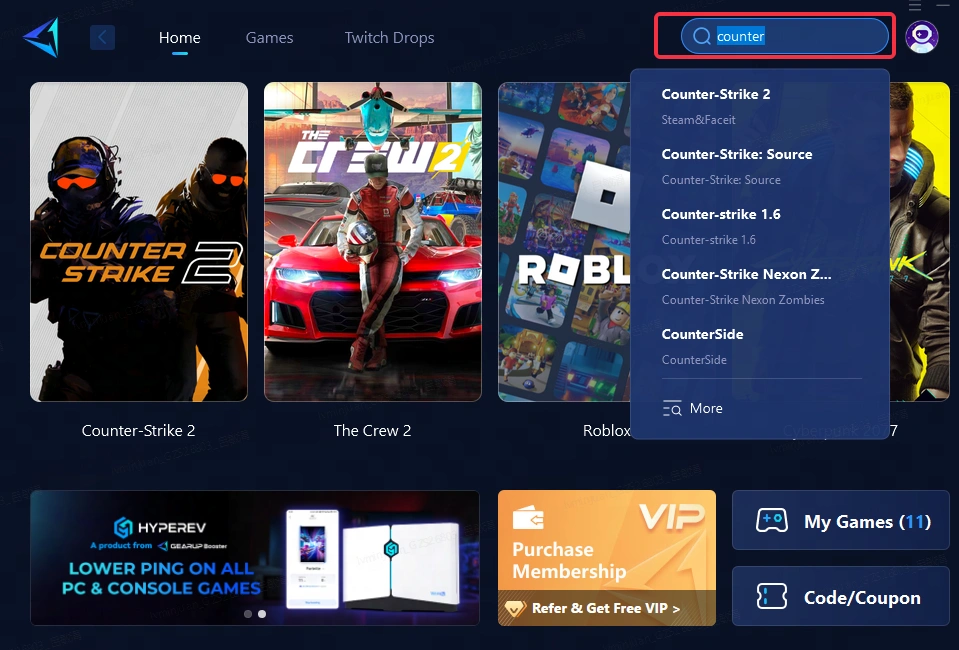Click the Counter-Strike 2 title below card
Viewport: 959px width, 650px height.
138,430
